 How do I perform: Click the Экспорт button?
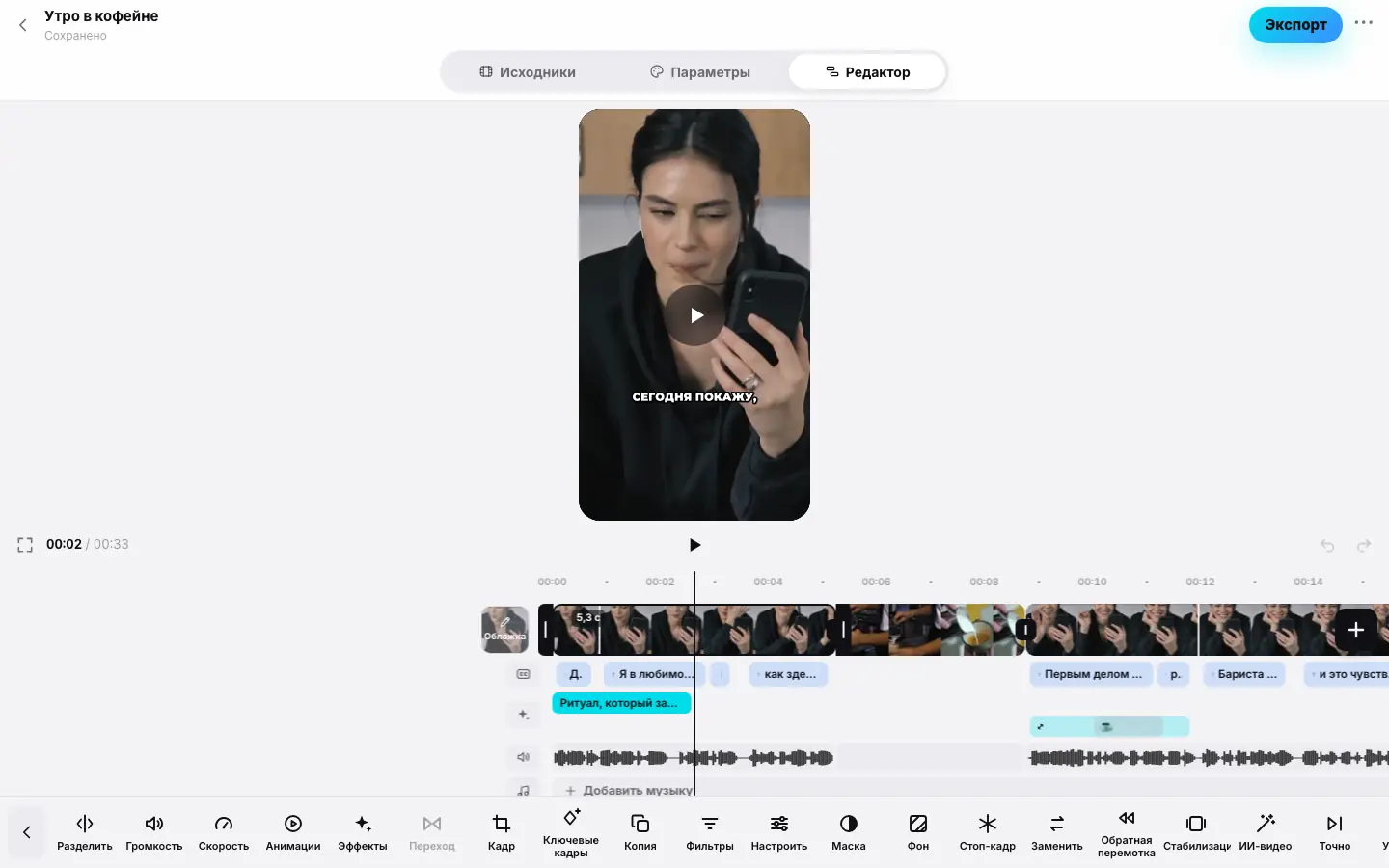(1295, 25)
